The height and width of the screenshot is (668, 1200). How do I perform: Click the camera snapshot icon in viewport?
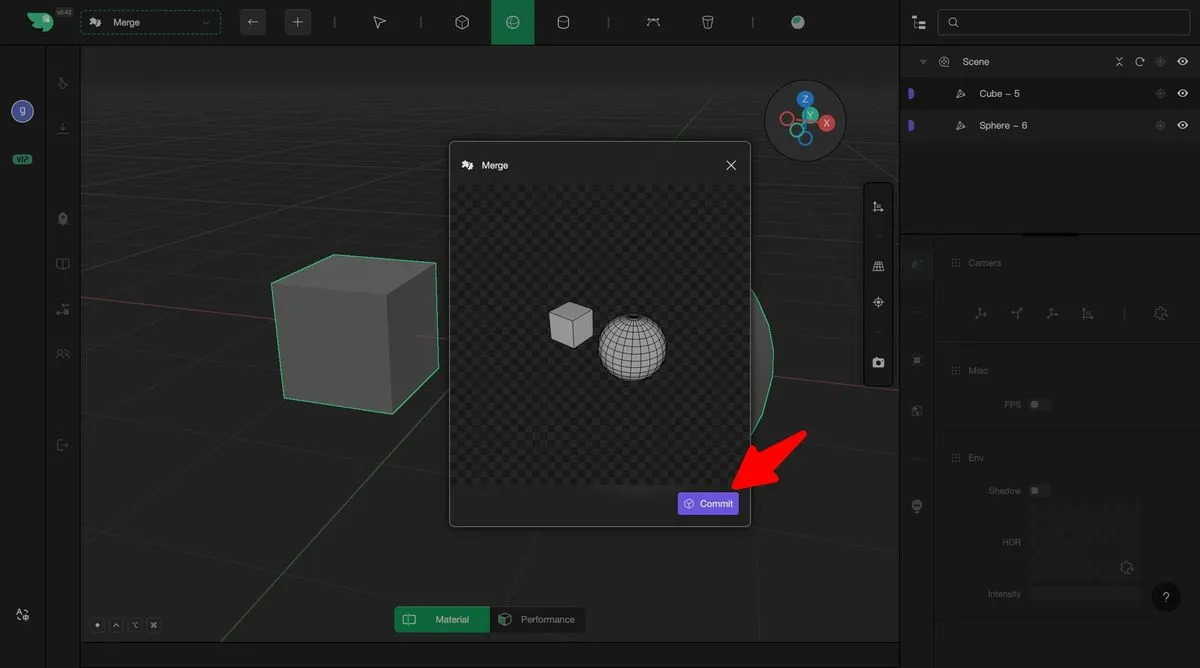tap(878, 363)
